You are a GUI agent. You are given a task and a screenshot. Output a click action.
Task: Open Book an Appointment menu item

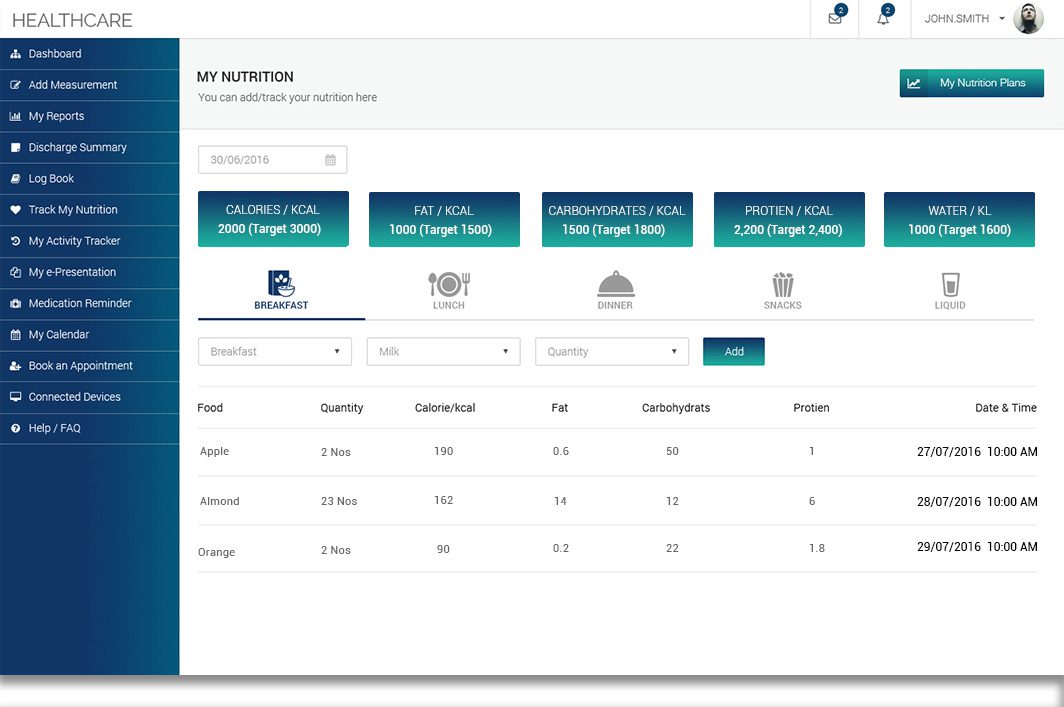click(x=90, y=366)
